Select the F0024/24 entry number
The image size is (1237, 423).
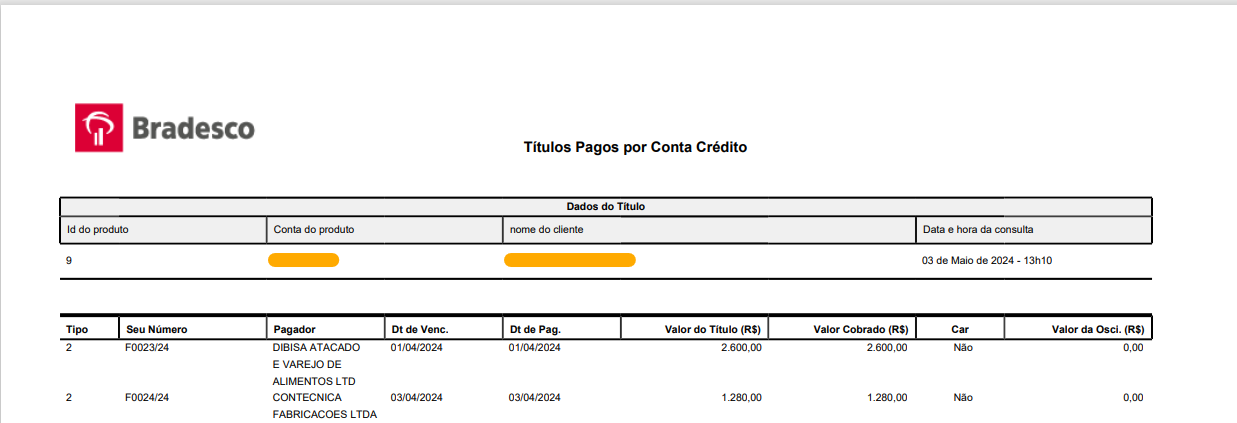(x=148, y=398)
